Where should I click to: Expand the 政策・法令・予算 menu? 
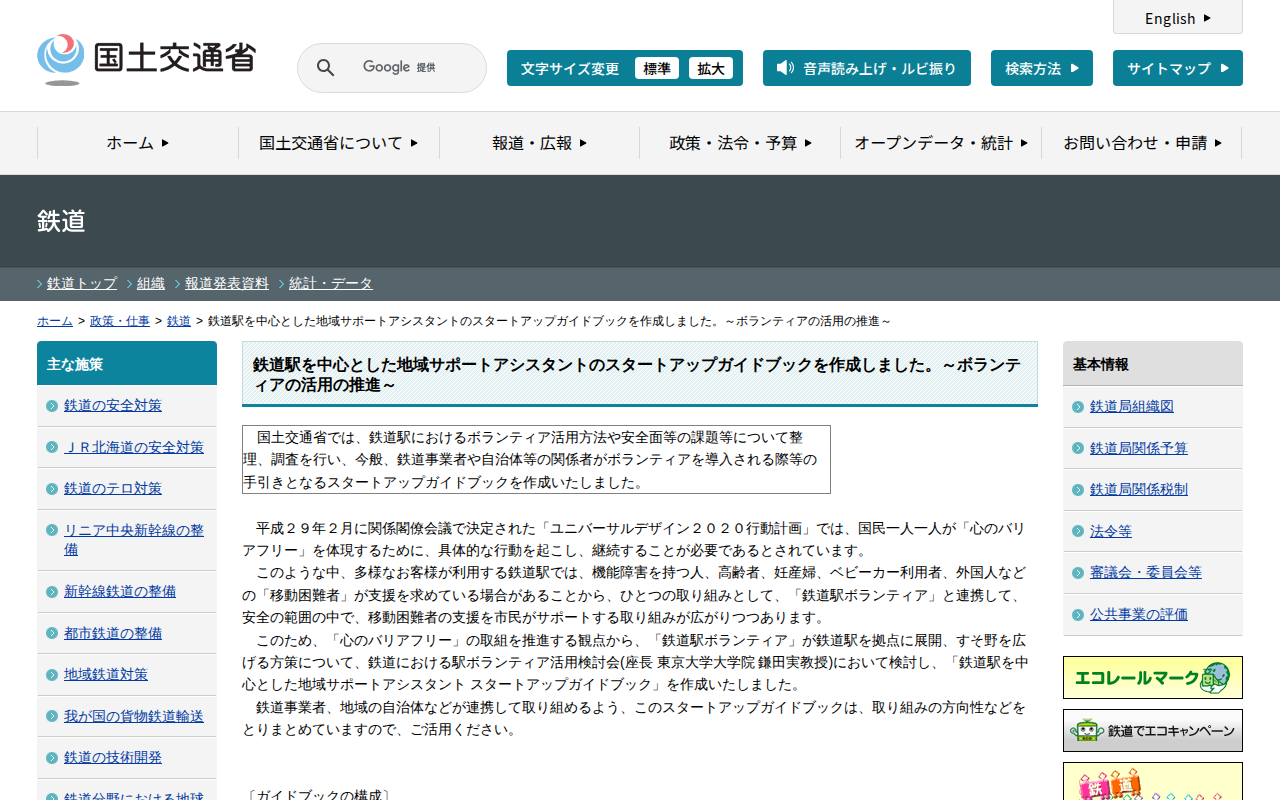(x=741, y=143)
